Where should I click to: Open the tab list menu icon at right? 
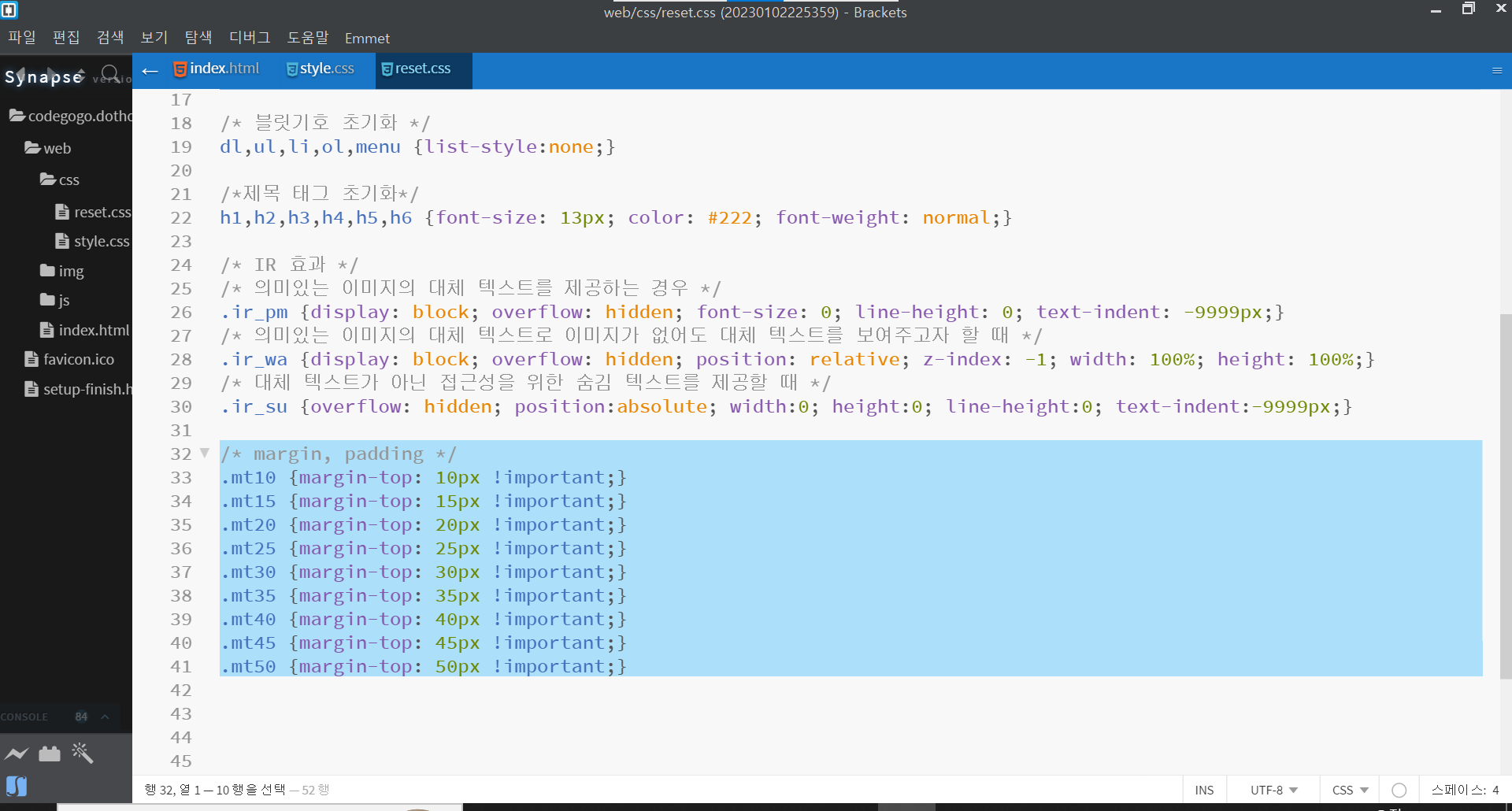pos(1497,71)
